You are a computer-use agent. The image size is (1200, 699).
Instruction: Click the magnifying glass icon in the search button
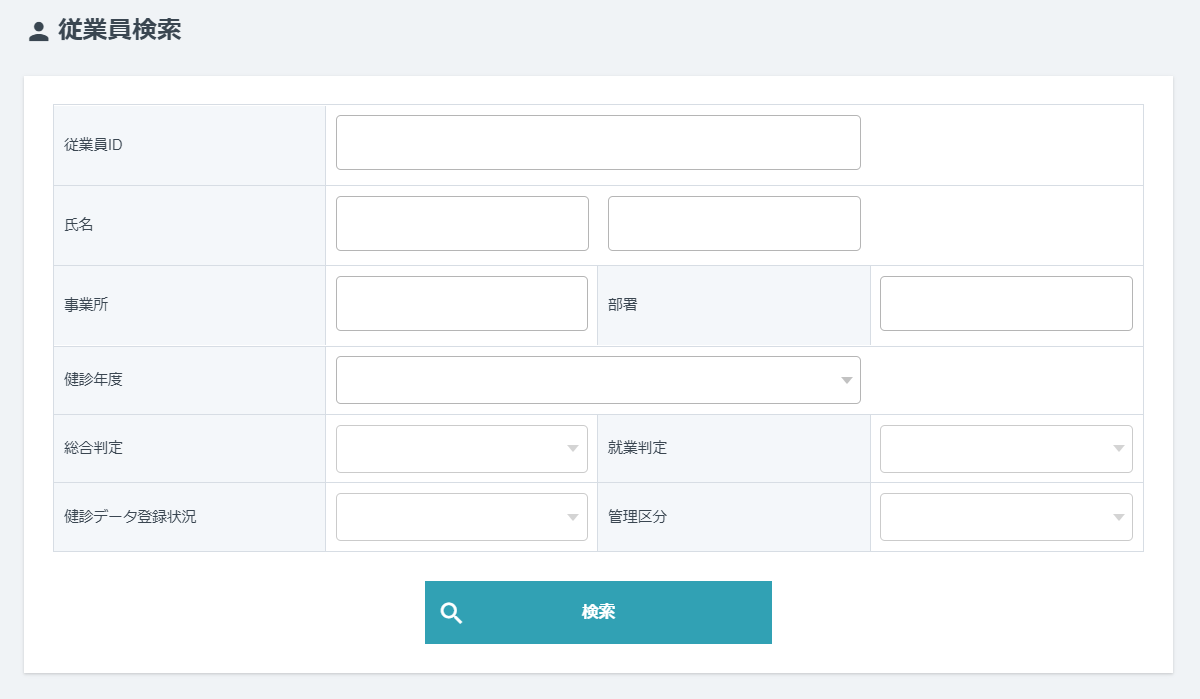(451, 612)
